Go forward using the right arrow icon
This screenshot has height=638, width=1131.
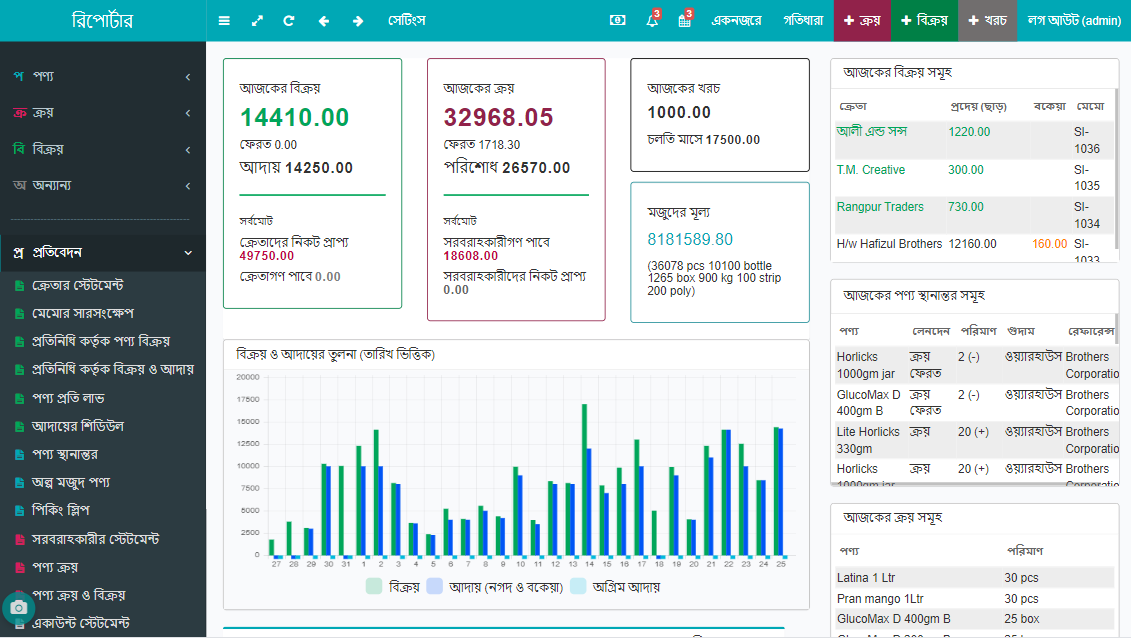(x=357, y=21)
